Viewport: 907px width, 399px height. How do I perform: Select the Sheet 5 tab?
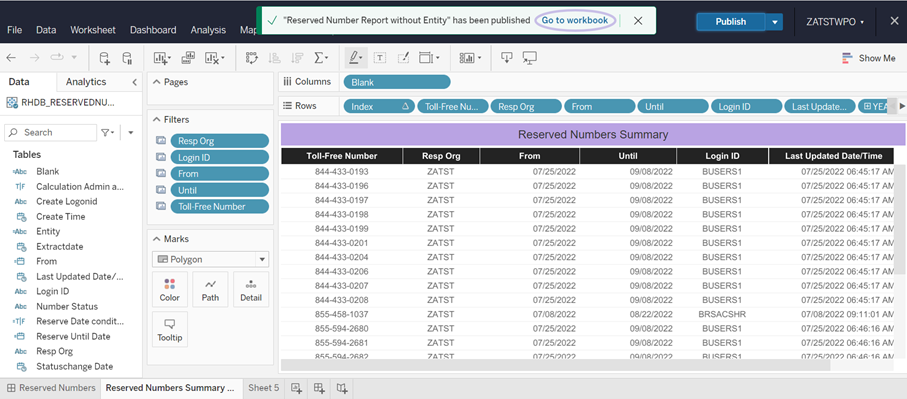264,388
